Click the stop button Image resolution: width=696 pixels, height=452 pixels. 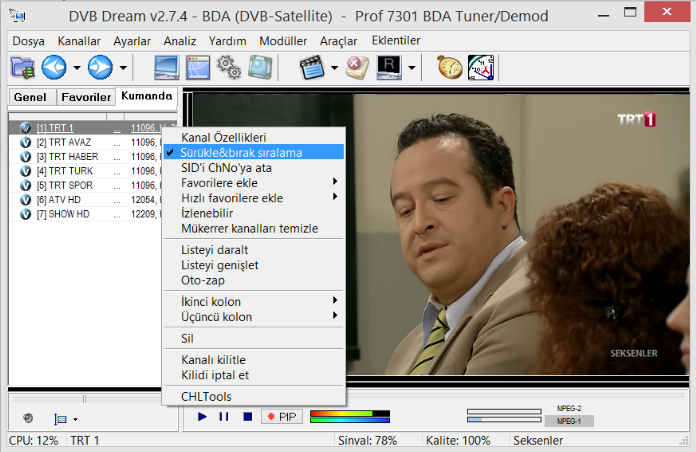coord(248,416)
